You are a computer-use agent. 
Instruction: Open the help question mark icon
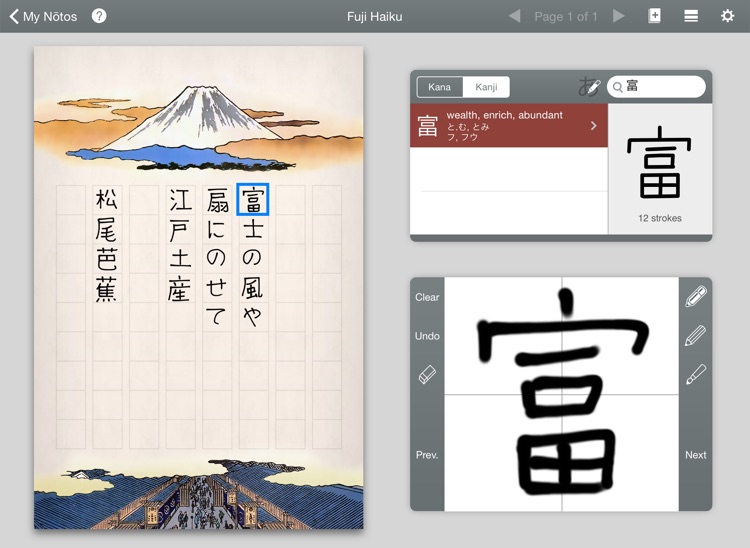99,16
